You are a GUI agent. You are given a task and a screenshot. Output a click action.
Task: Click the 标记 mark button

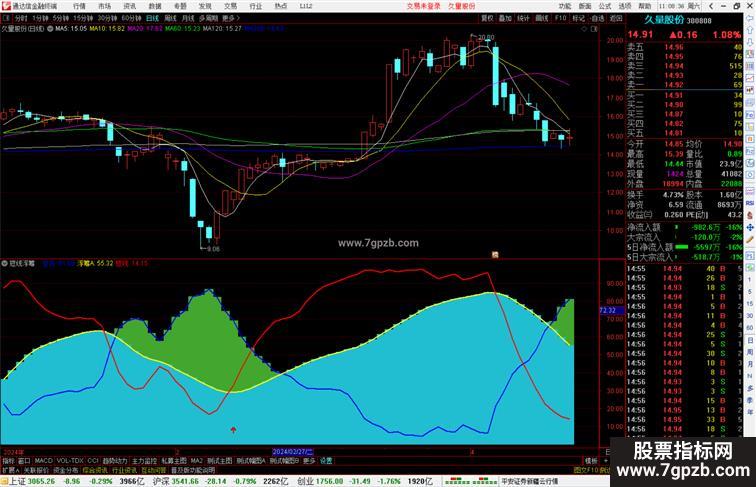[579, 18]
